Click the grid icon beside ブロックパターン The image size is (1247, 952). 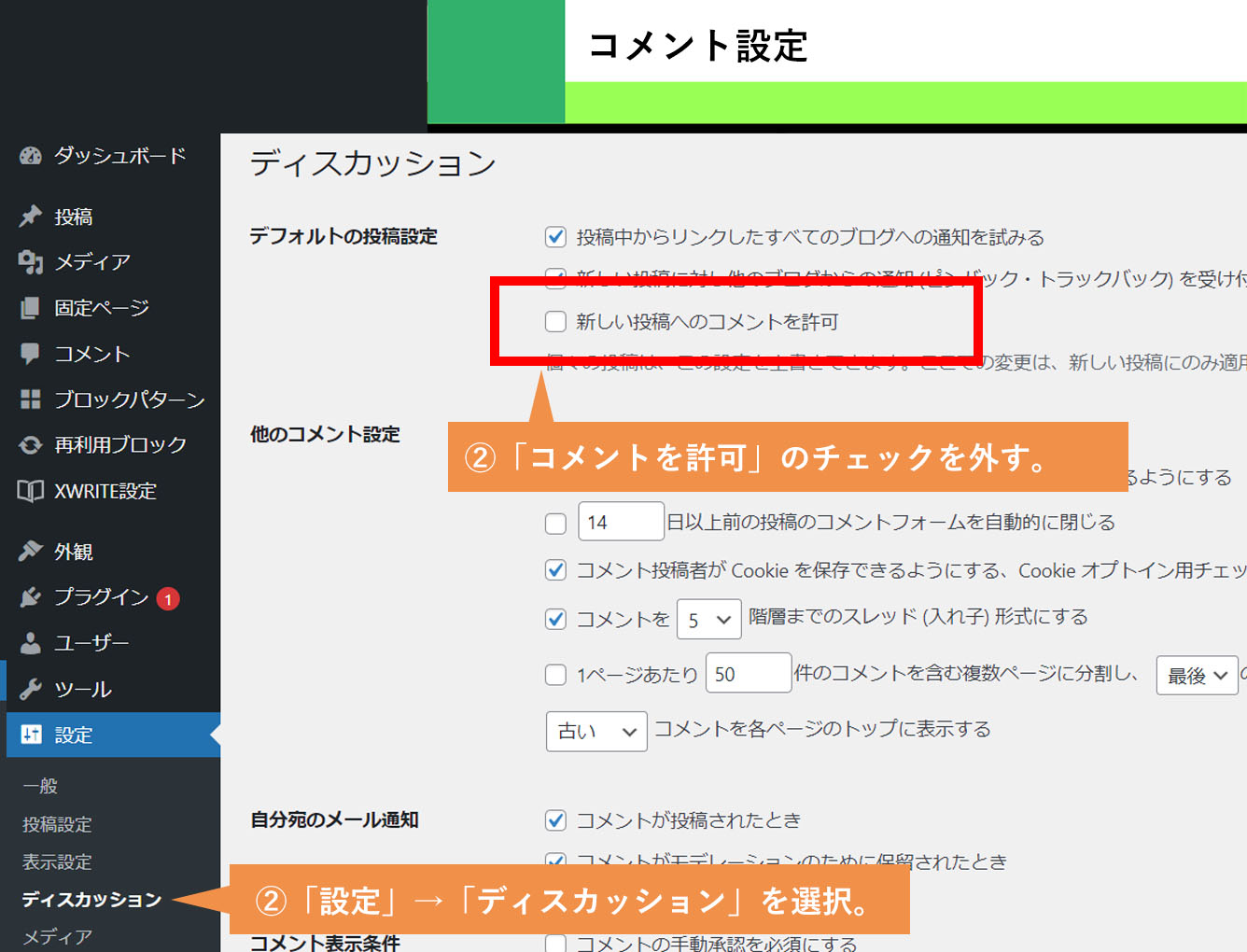(31, 399)
